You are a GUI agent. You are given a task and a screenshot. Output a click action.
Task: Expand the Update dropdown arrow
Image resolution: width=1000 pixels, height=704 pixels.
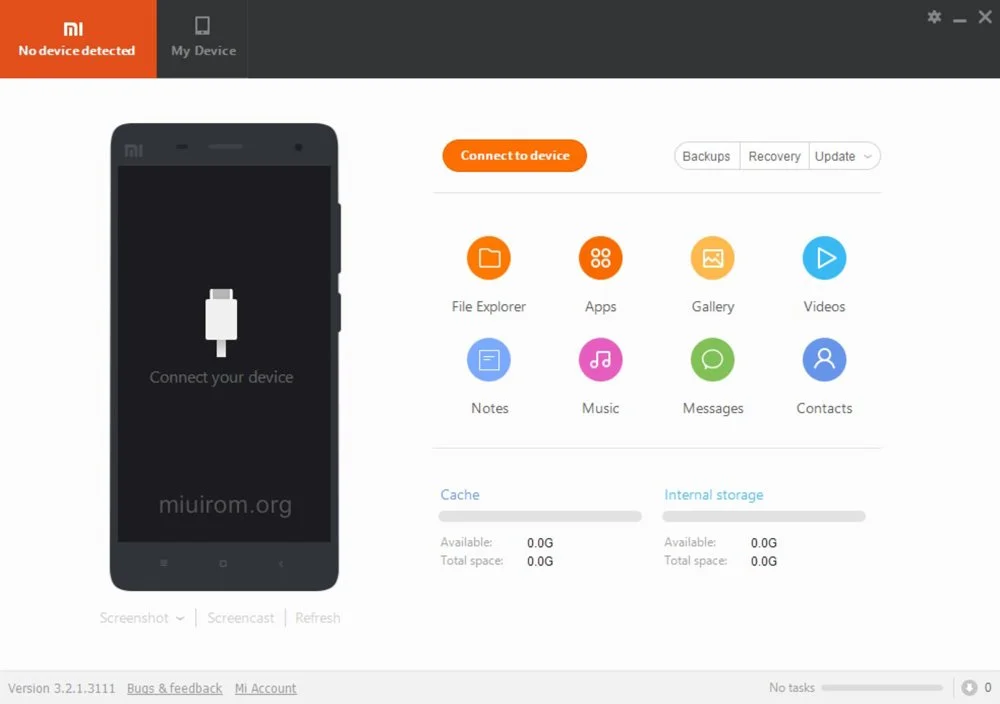(x=867, y=156)
